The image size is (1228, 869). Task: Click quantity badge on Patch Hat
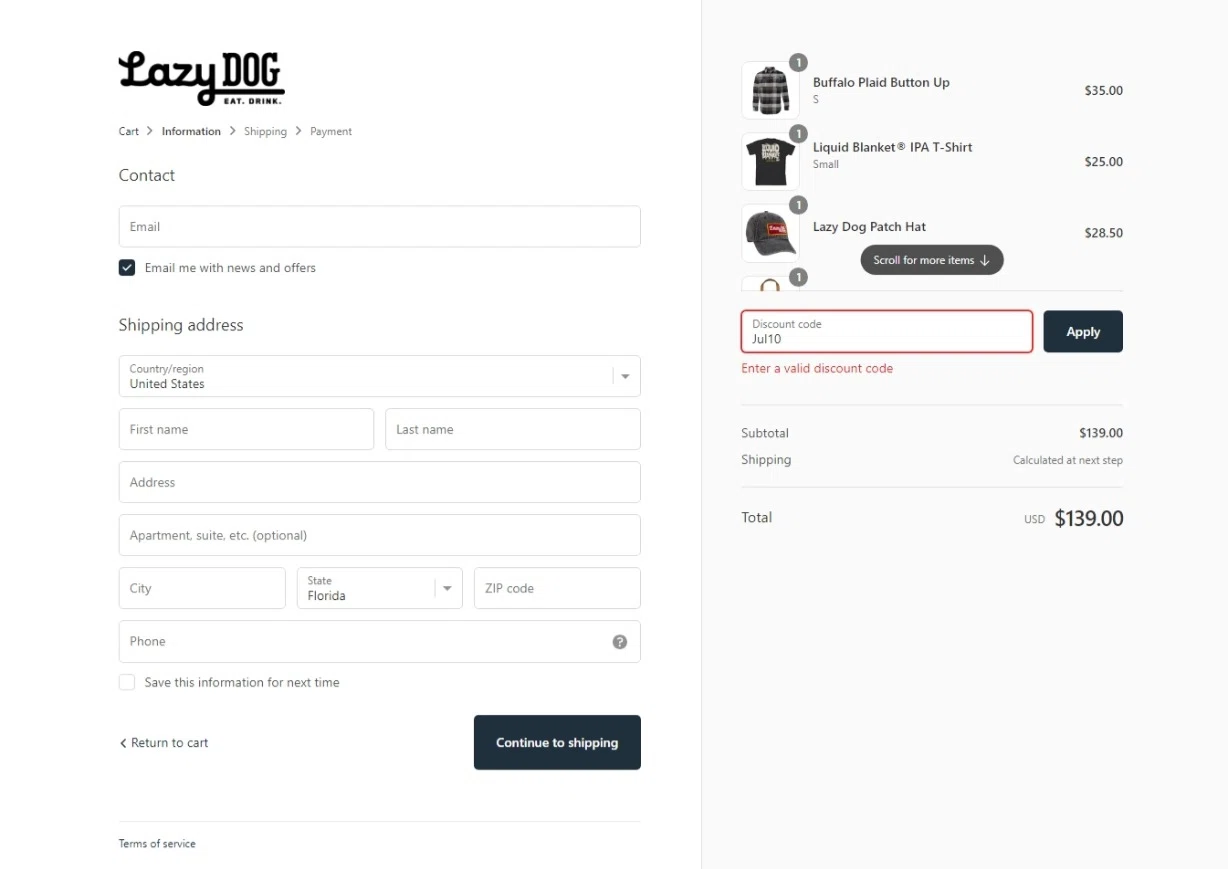click(x=798, y=205)
